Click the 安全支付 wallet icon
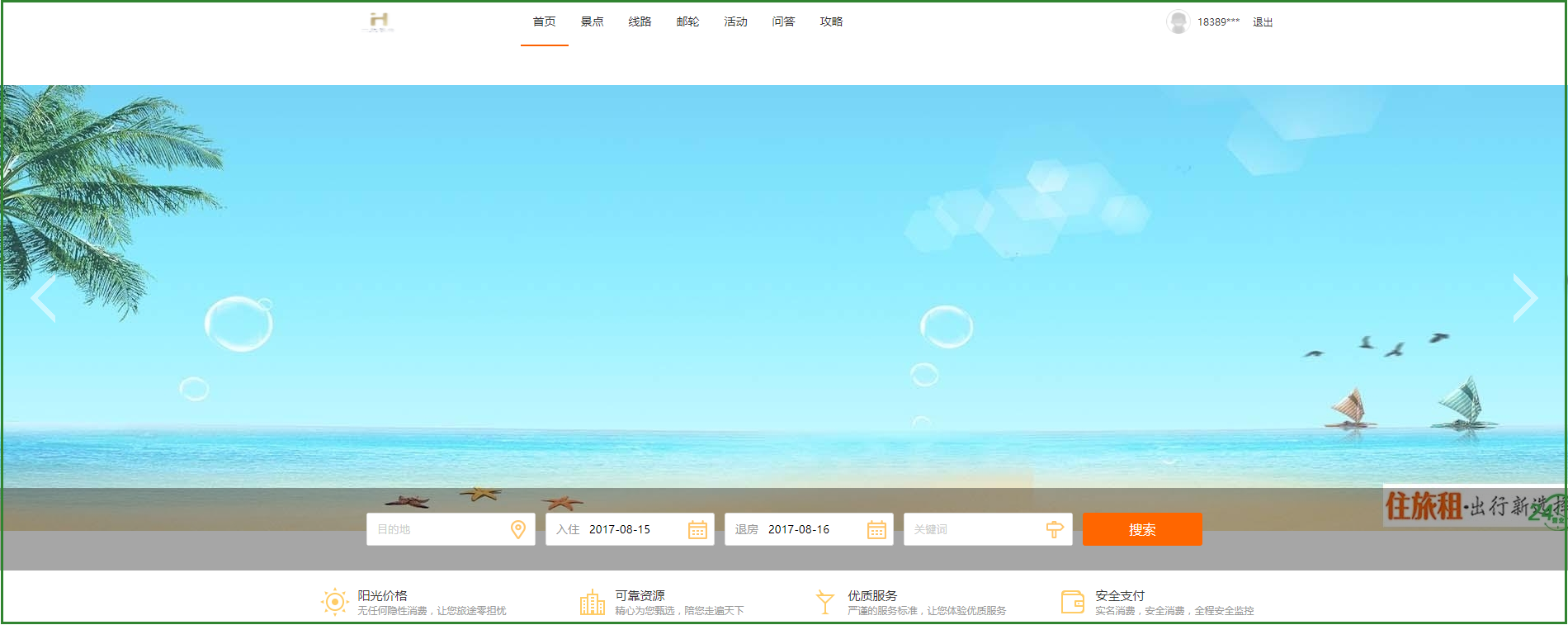This screenshot has width=1568, height=625. 1072,602
